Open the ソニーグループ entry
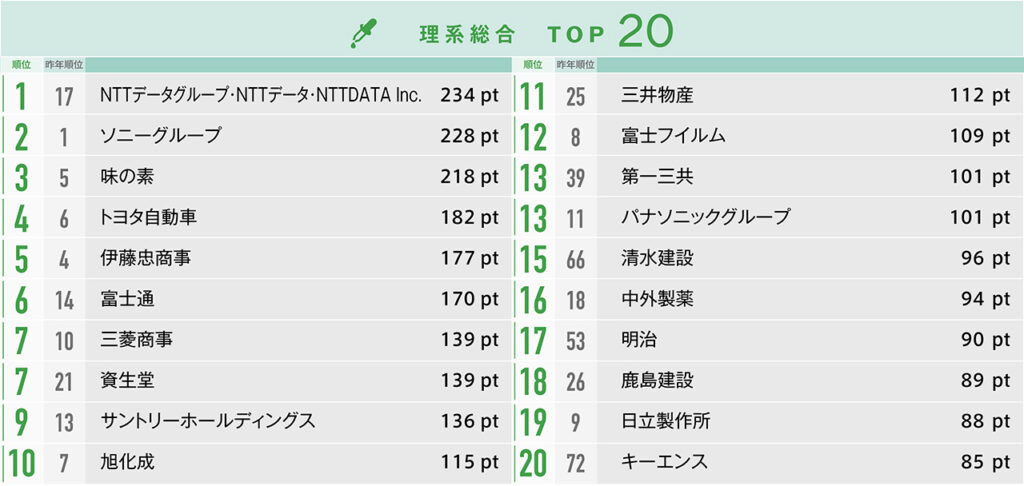This screenshot has width=1024, height=486. pyautogui.click(x=161, y=136)
